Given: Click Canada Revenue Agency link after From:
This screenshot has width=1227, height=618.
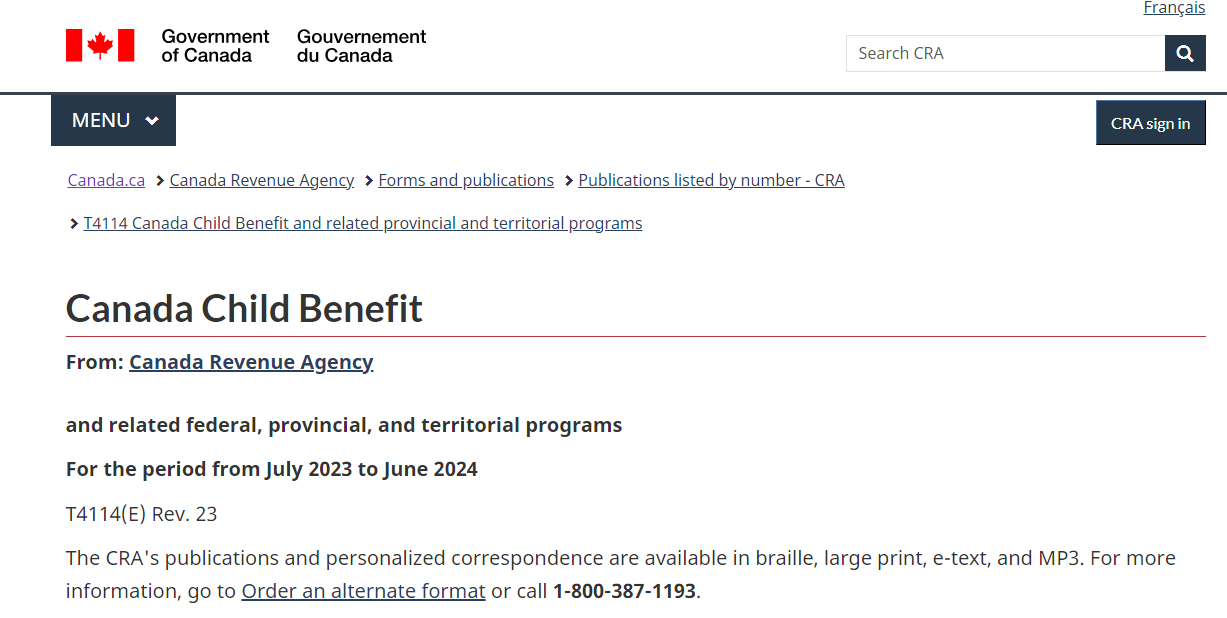Looking at the screenshot, I should 251,362.
